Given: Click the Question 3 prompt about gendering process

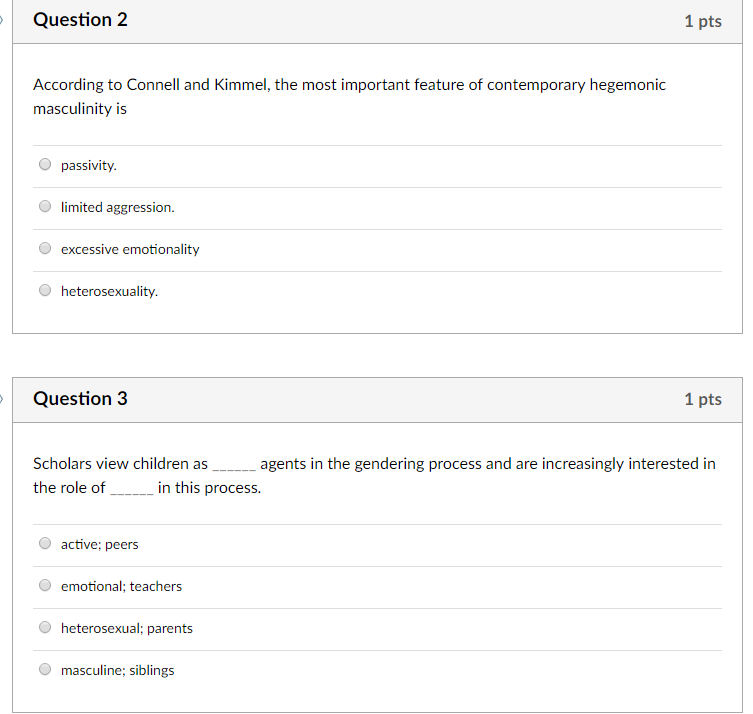Looking at the screenshot, I should pos(374,475).
